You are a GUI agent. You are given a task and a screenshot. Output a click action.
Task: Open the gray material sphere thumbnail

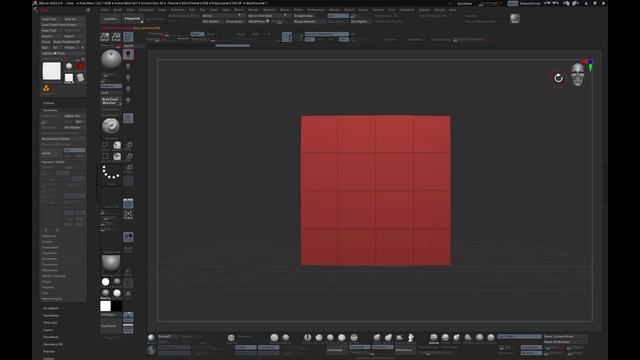[x=111, y=263]
